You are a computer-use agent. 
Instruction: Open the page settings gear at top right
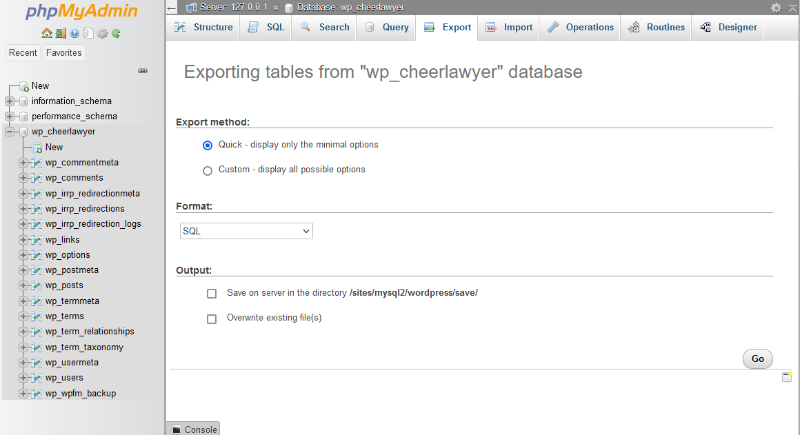776,7
